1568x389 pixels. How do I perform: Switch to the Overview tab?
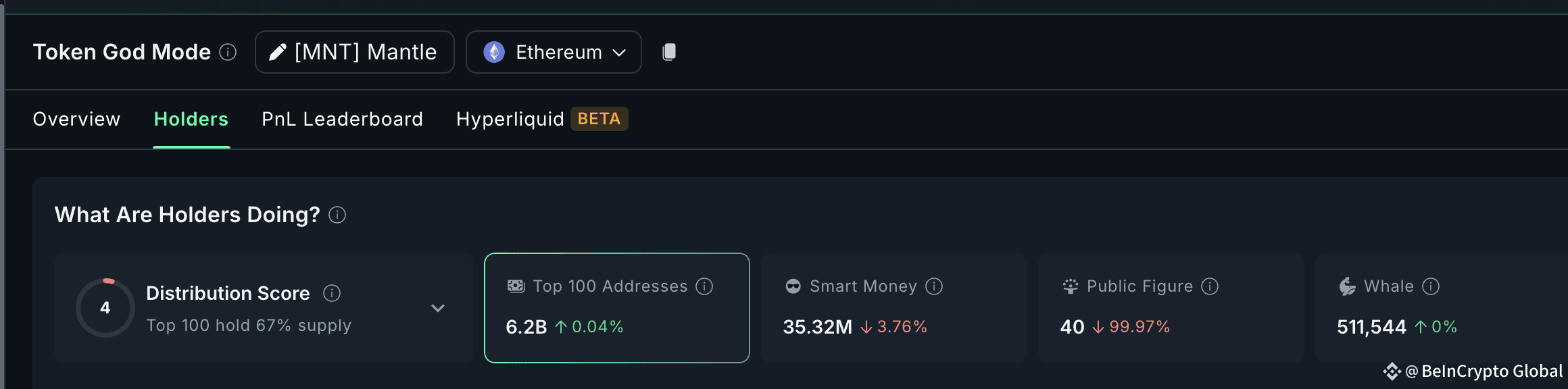tap(76, 119)
